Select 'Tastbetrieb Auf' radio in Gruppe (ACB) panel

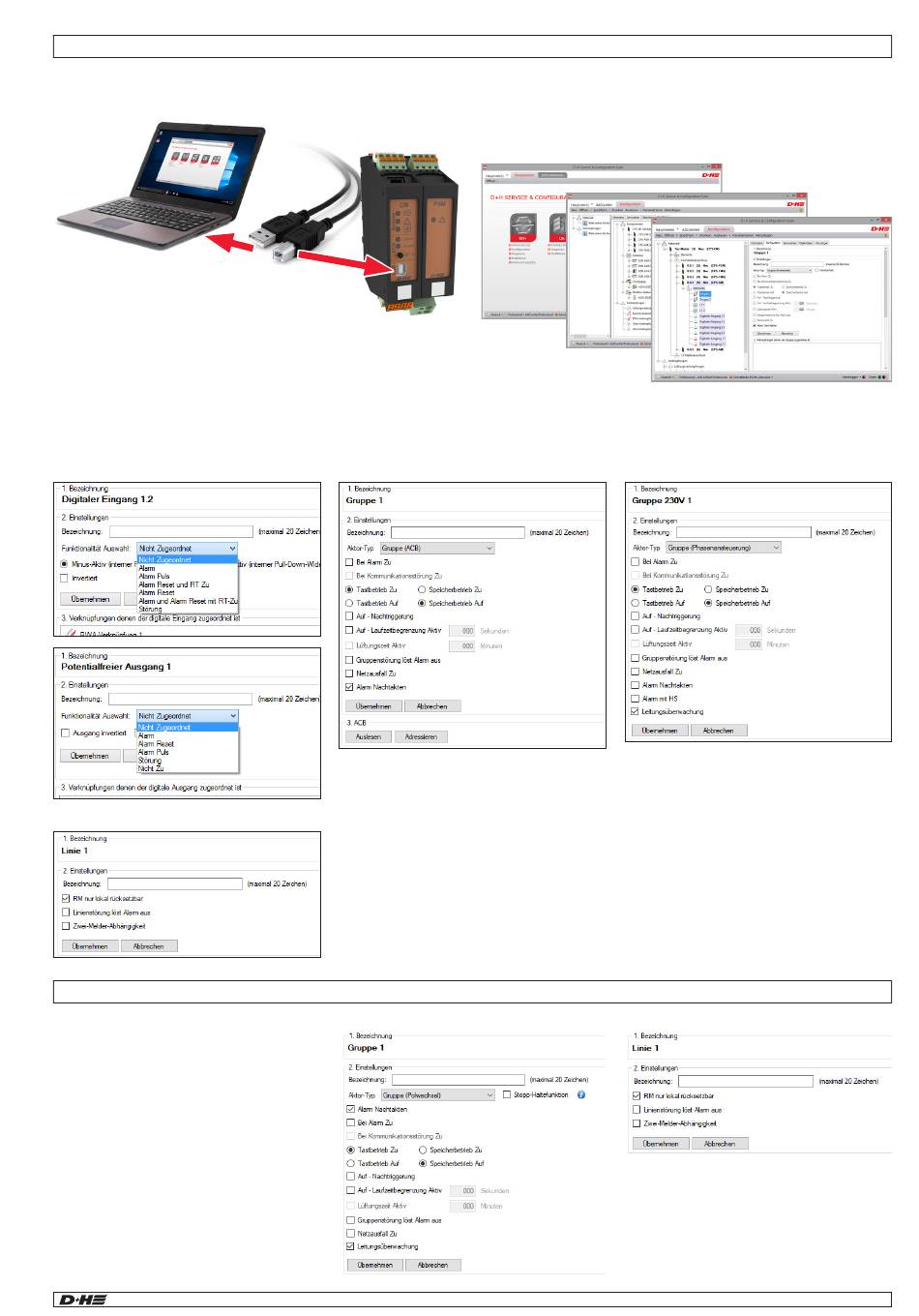click(x=350, y=602)
